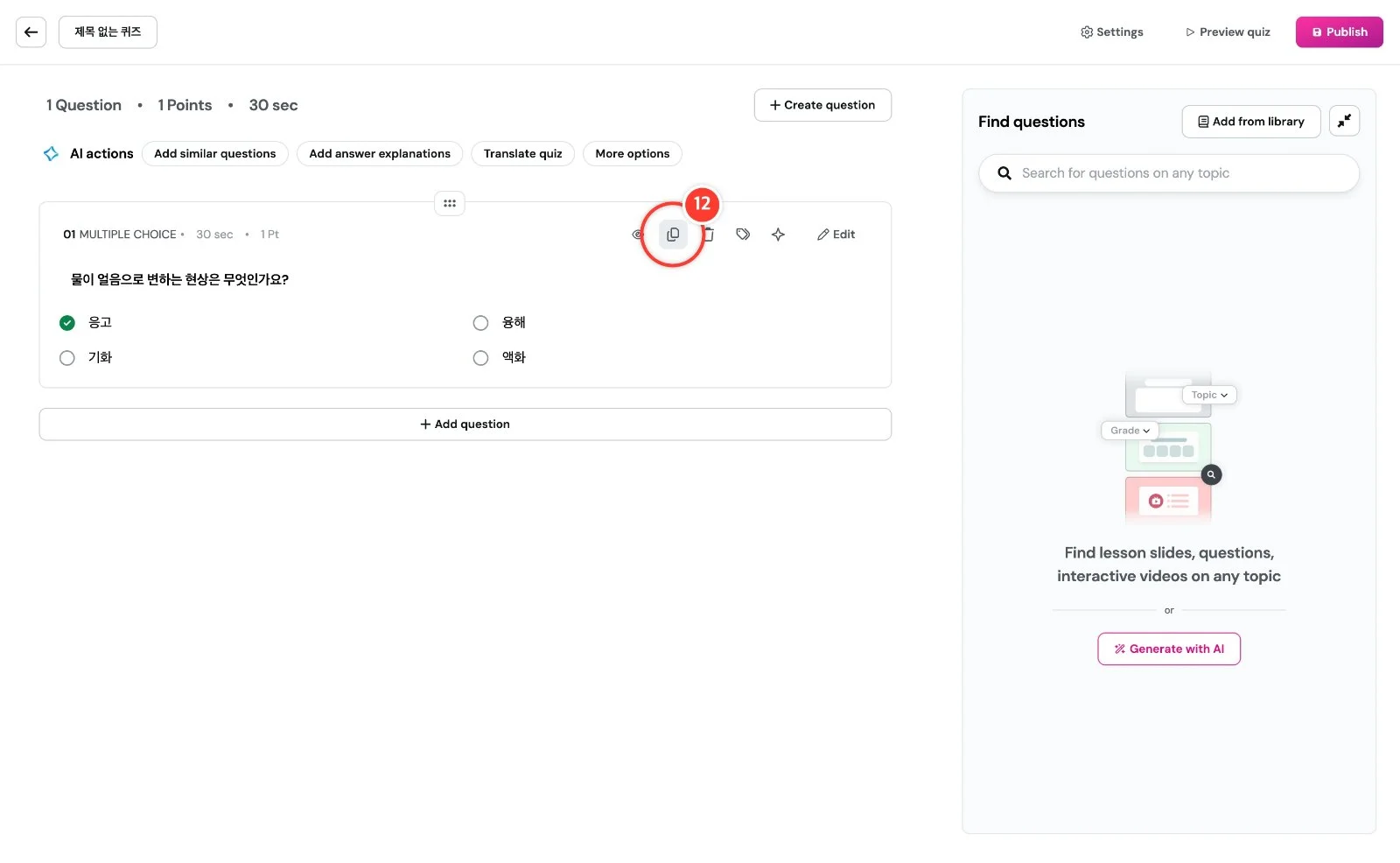The width and height of the screenshot is (1400, 863).
Task: Click the search magnifier icon
Action: coord(1004,173)
